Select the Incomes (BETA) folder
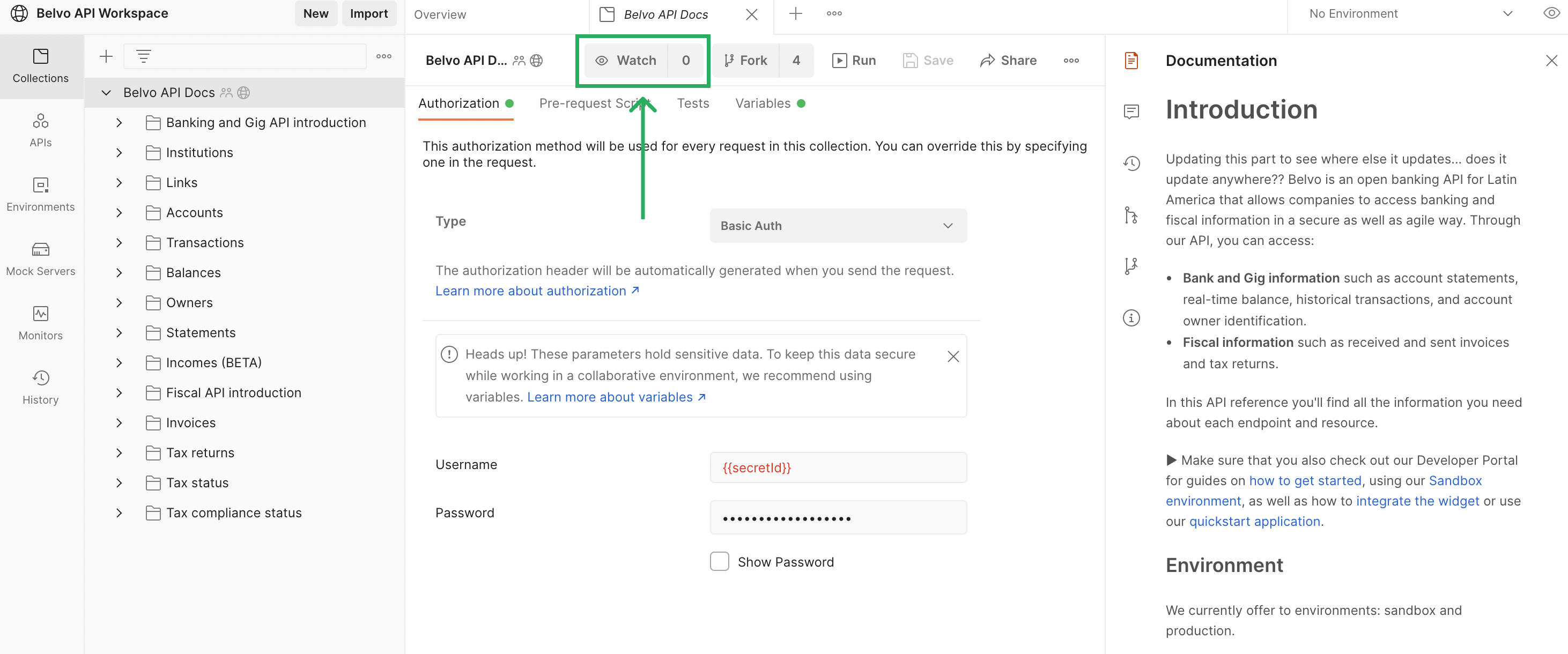 click(213, 362)
